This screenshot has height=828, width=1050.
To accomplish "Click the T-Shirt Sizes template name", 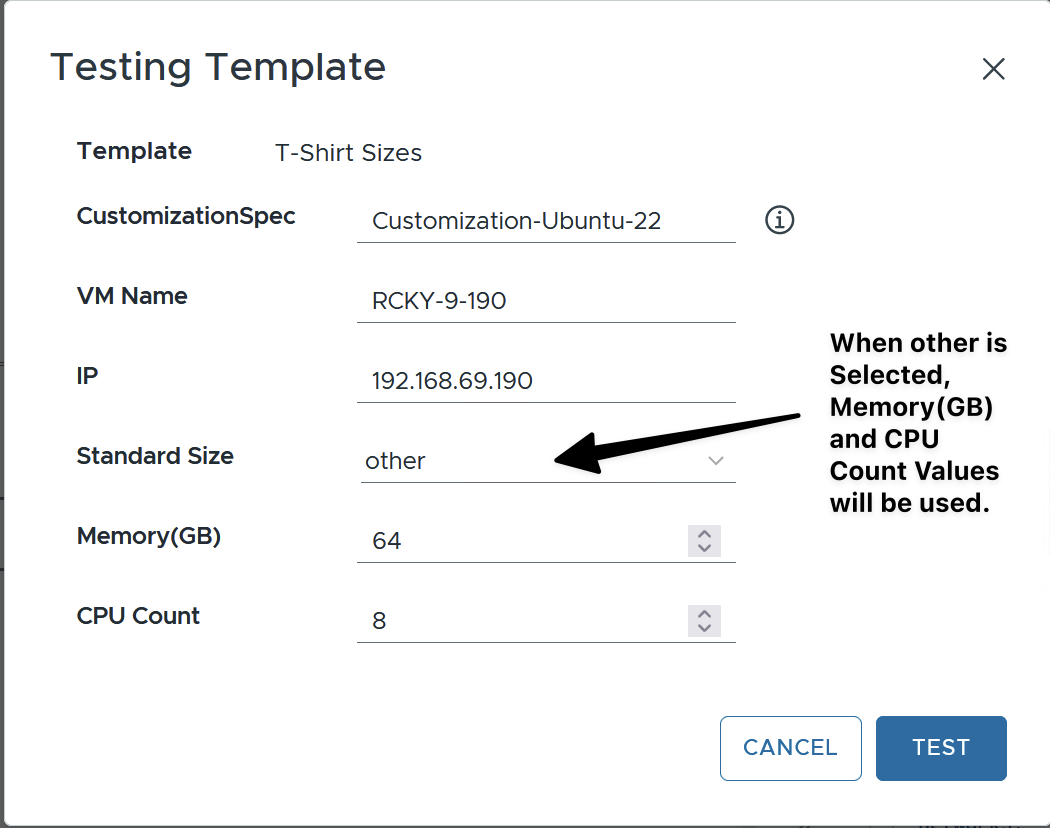I will tap(348, 153).
